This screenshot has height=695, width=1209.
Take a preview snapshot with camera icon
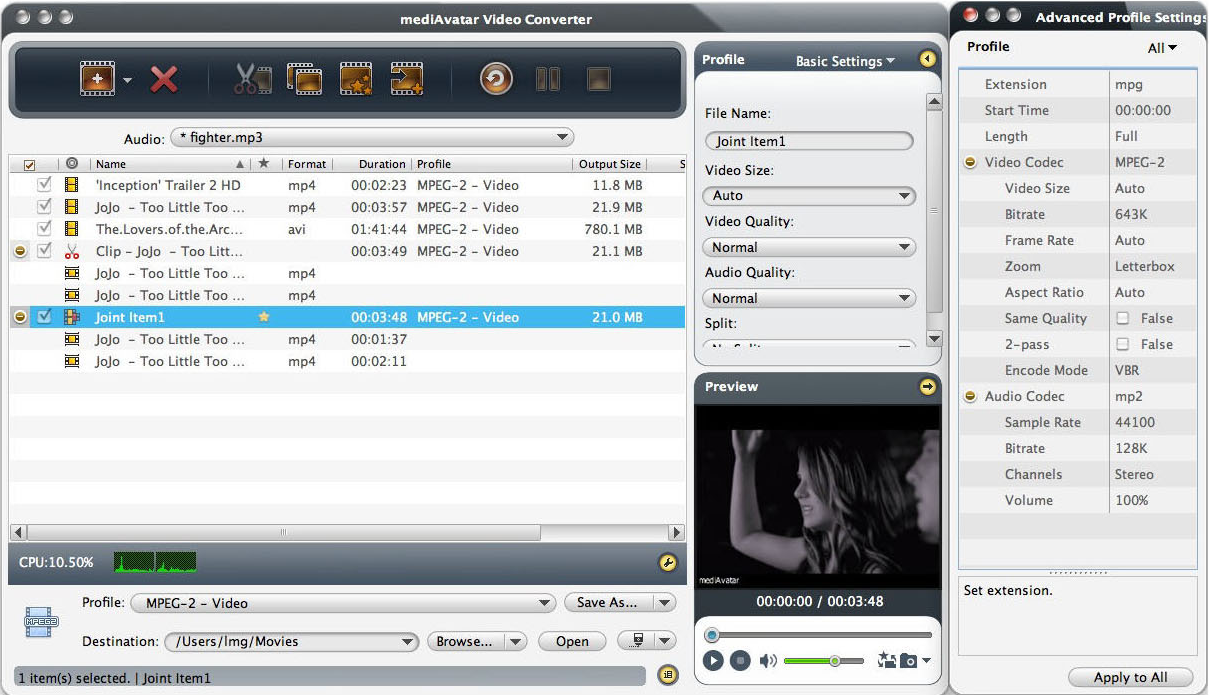pyautogui.click(x=909, y=660)
